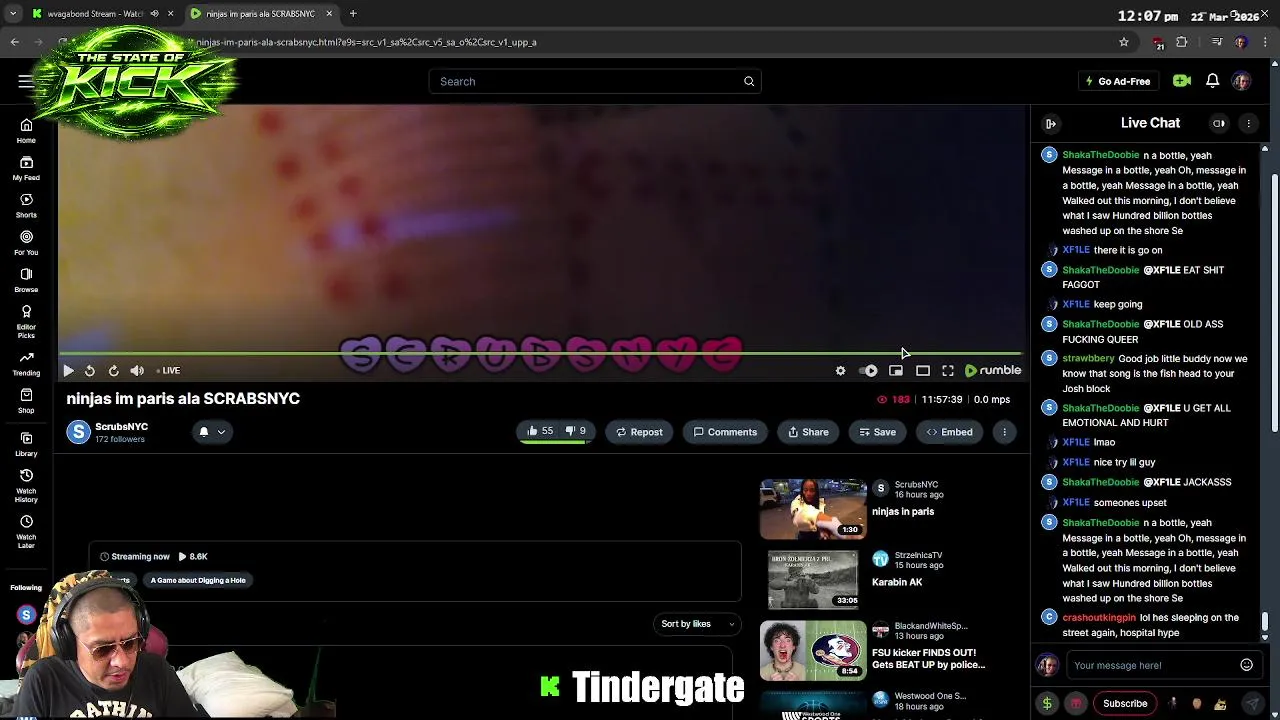Save the video

[x=877, y=432]
